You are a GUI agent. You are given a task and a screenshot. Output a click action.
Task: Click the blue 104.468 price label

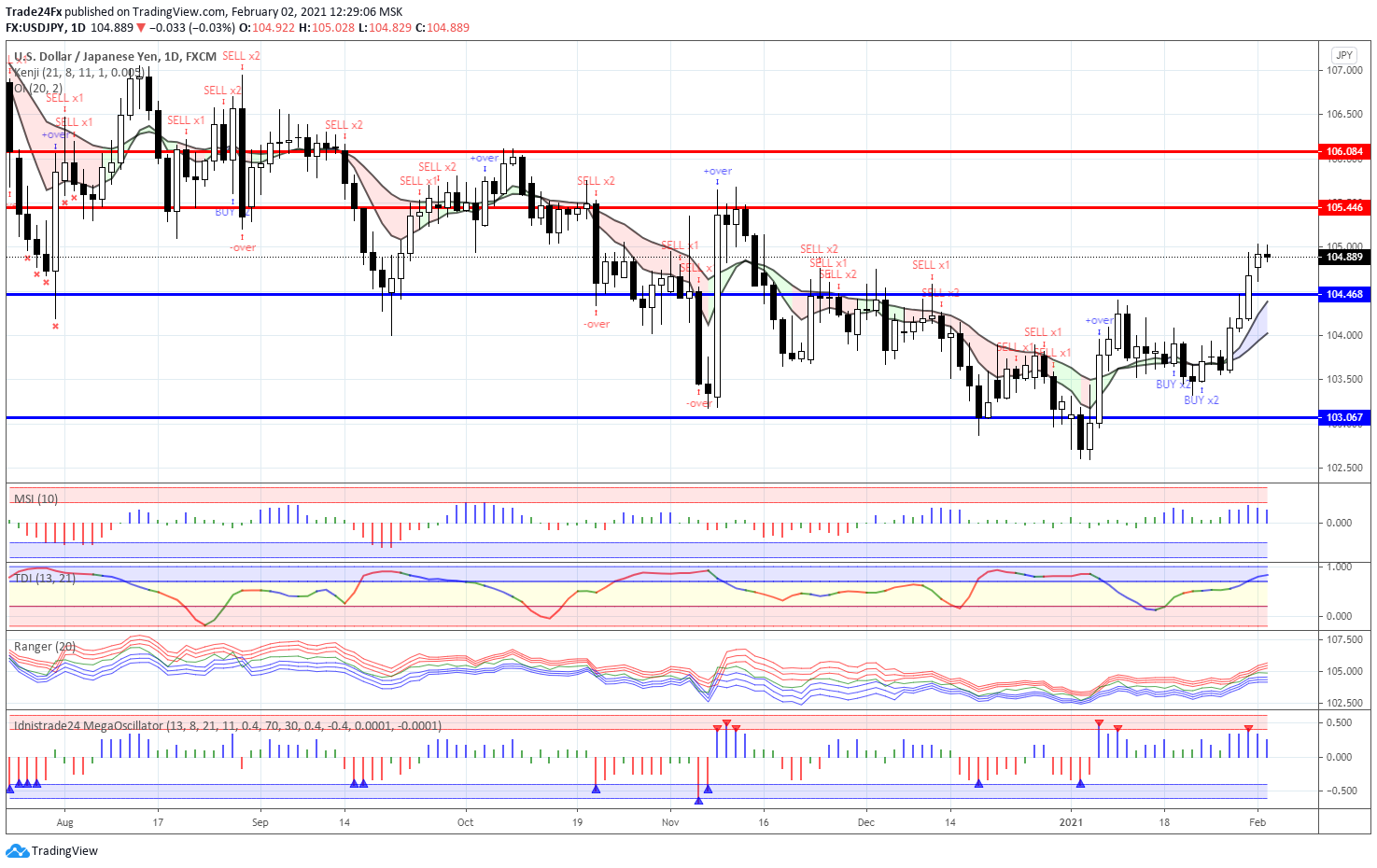click(x=1344, y=294)
